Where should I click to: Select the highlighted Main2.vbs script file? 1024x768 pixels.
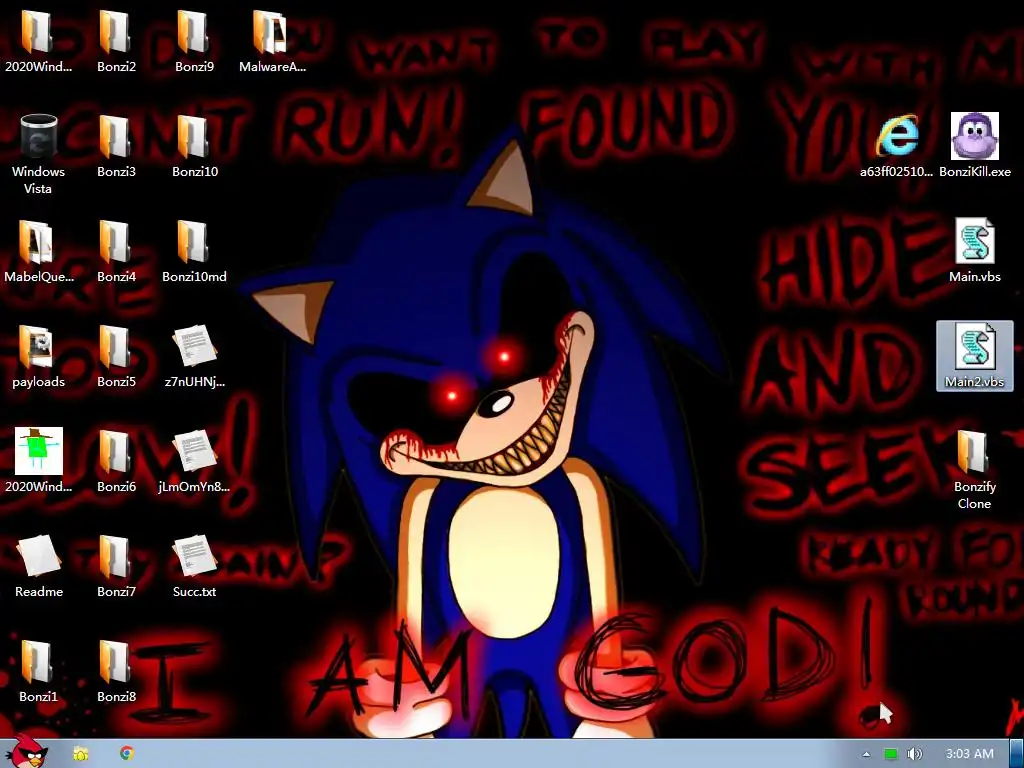[974, 356]
